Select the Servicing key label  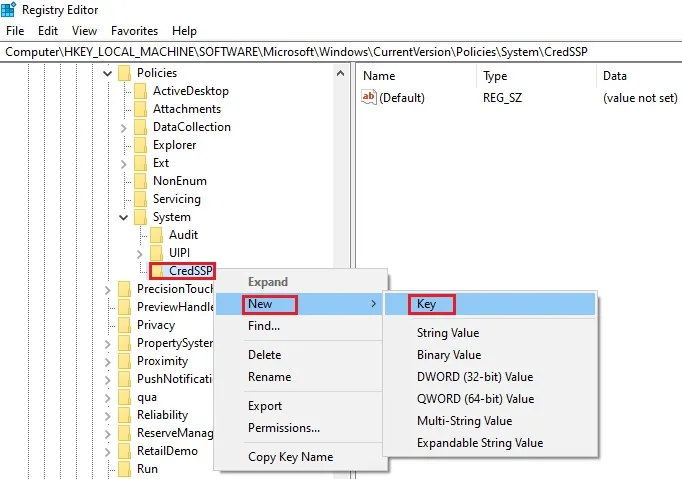point(177,199)
